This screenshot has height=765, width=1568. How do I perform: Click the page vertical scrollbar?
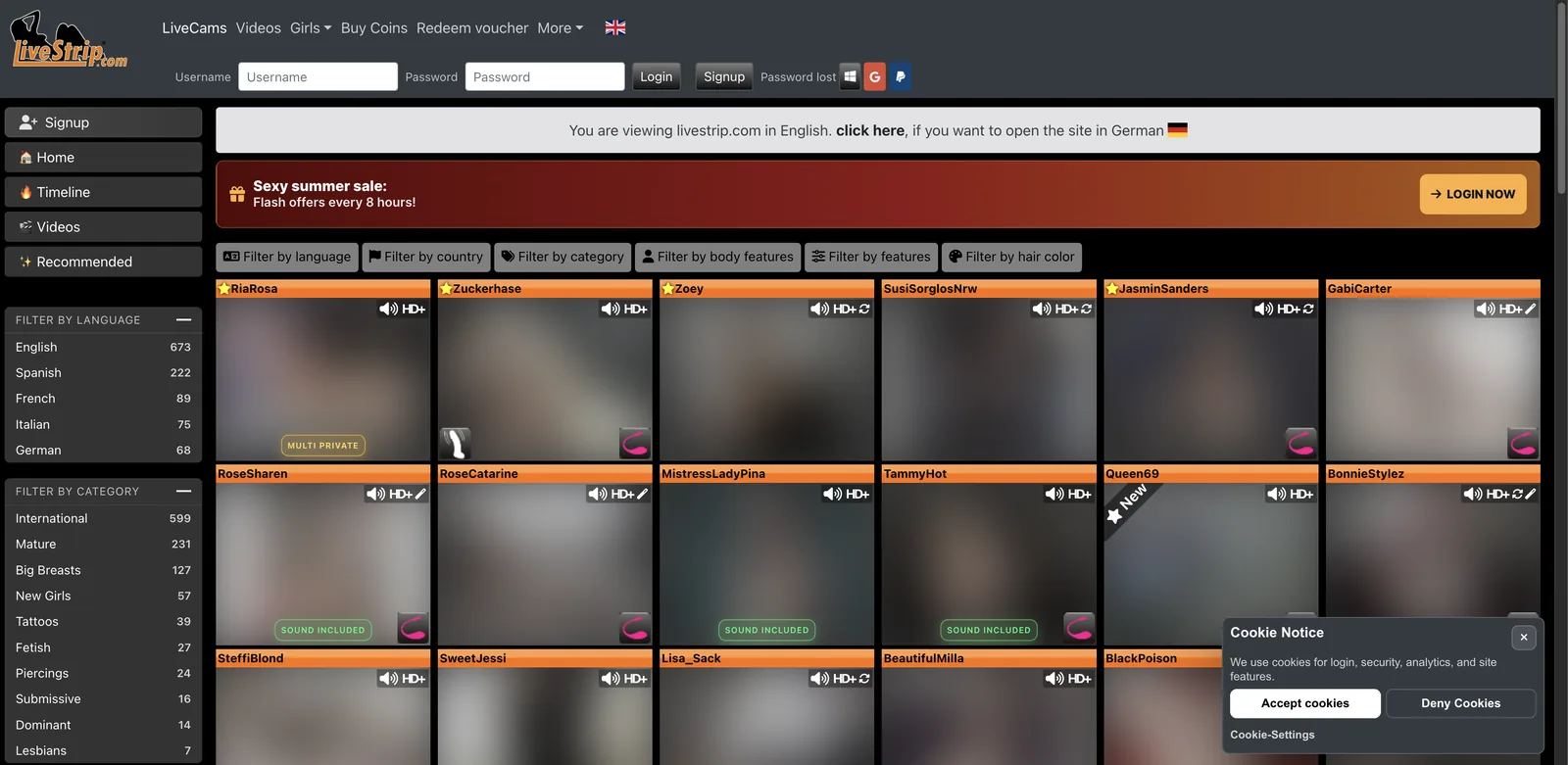[x=1562, y=98]
